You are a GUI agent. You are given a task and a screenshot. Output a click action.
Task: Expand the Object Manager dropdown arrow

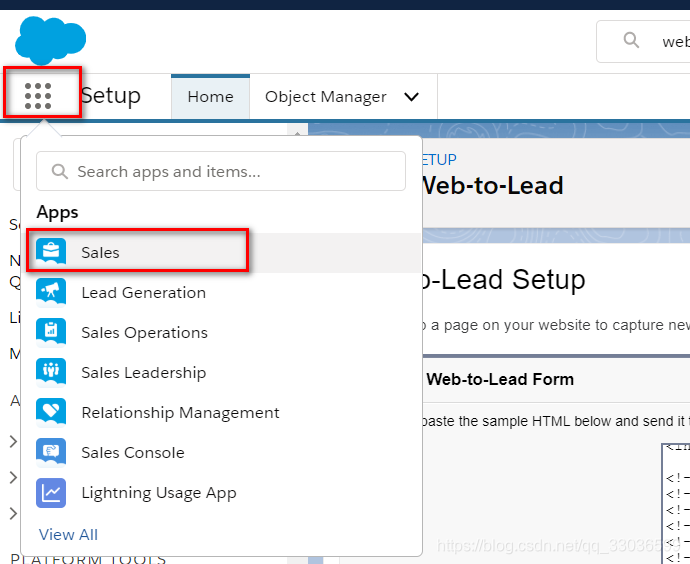[411, 96]
